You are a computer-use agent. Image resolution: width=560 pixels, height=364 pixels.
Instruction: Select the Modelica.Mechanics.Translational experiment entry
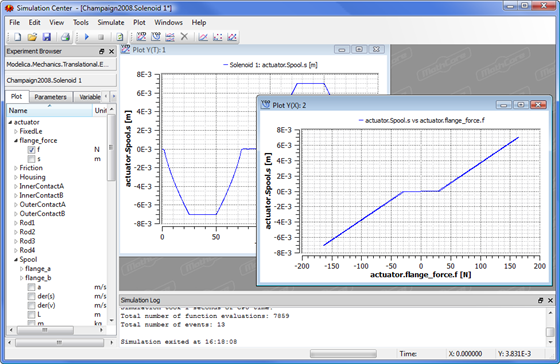pyautogui.click(x=61, y=64)
